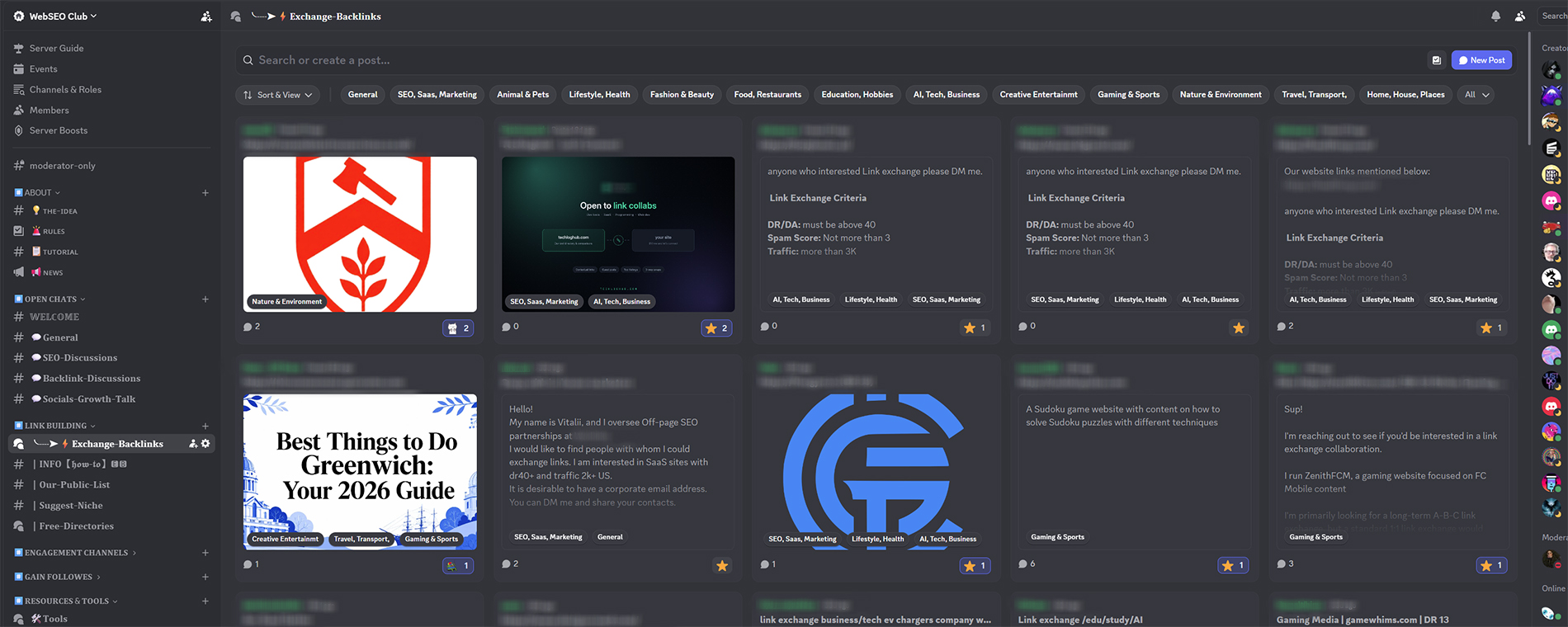Image resolution: width=1568 pixels, height=627 pixels.
Task: Filter by Travel, Transport tag
Action: [1314, 95]
